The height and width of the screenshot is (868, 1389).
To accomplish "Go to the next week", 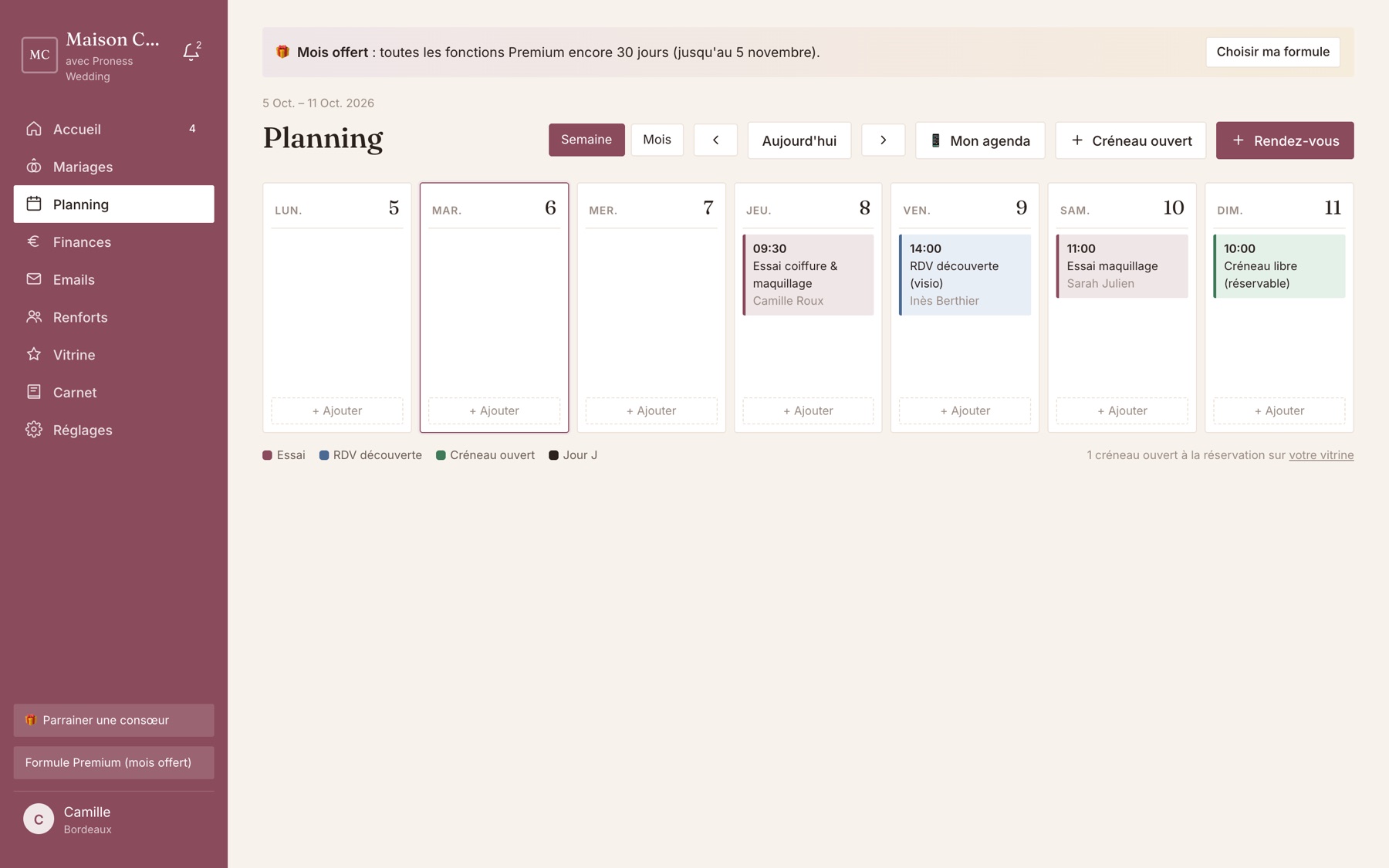I will click(883, 140).
